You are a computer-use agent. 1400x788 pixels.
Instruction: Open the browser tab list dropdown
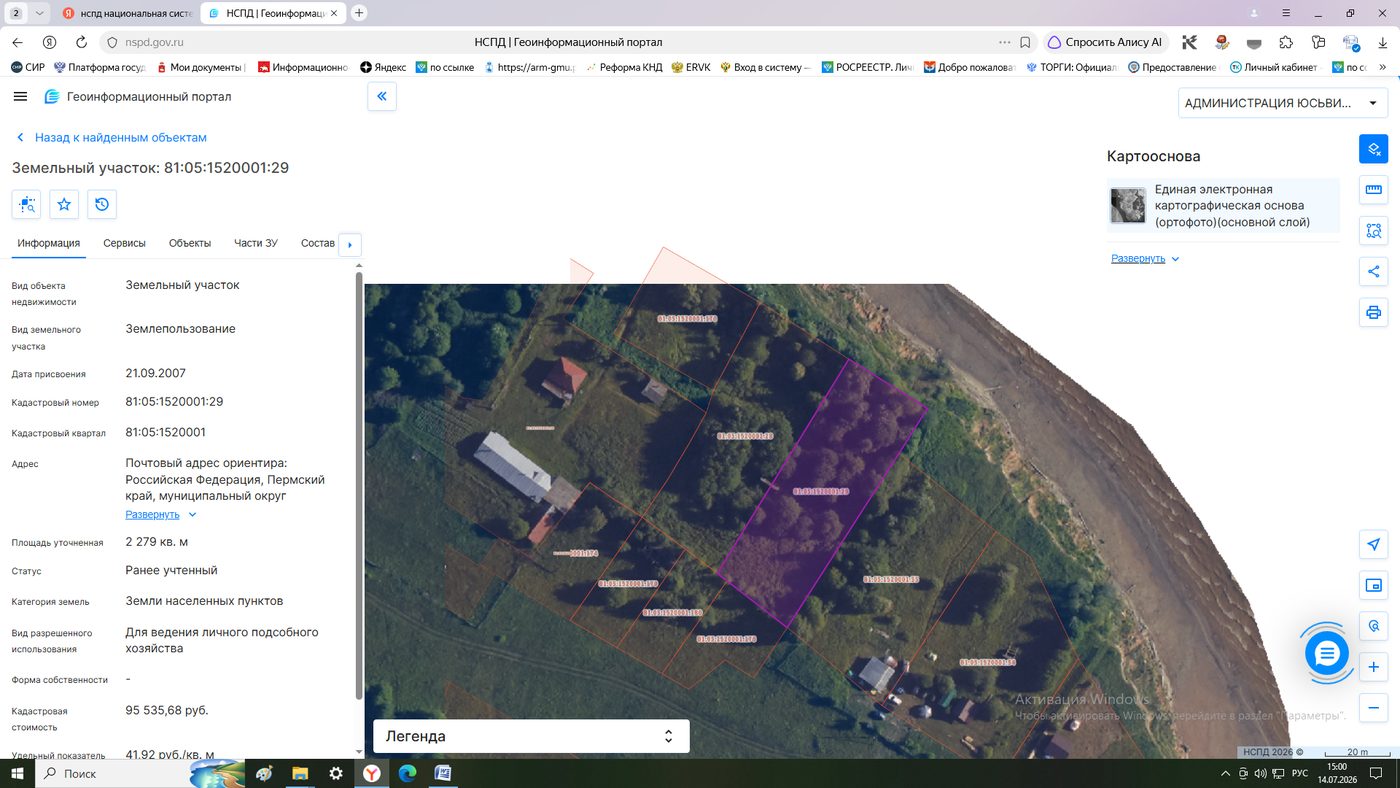39,13
